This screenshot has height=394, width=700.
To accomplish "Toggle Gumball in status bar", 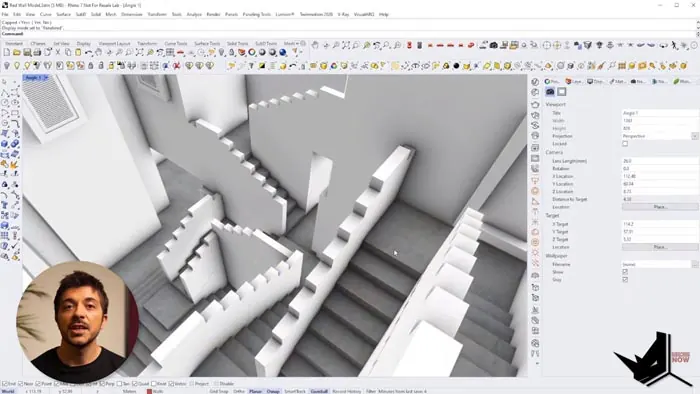I will (x=319, y=391).
